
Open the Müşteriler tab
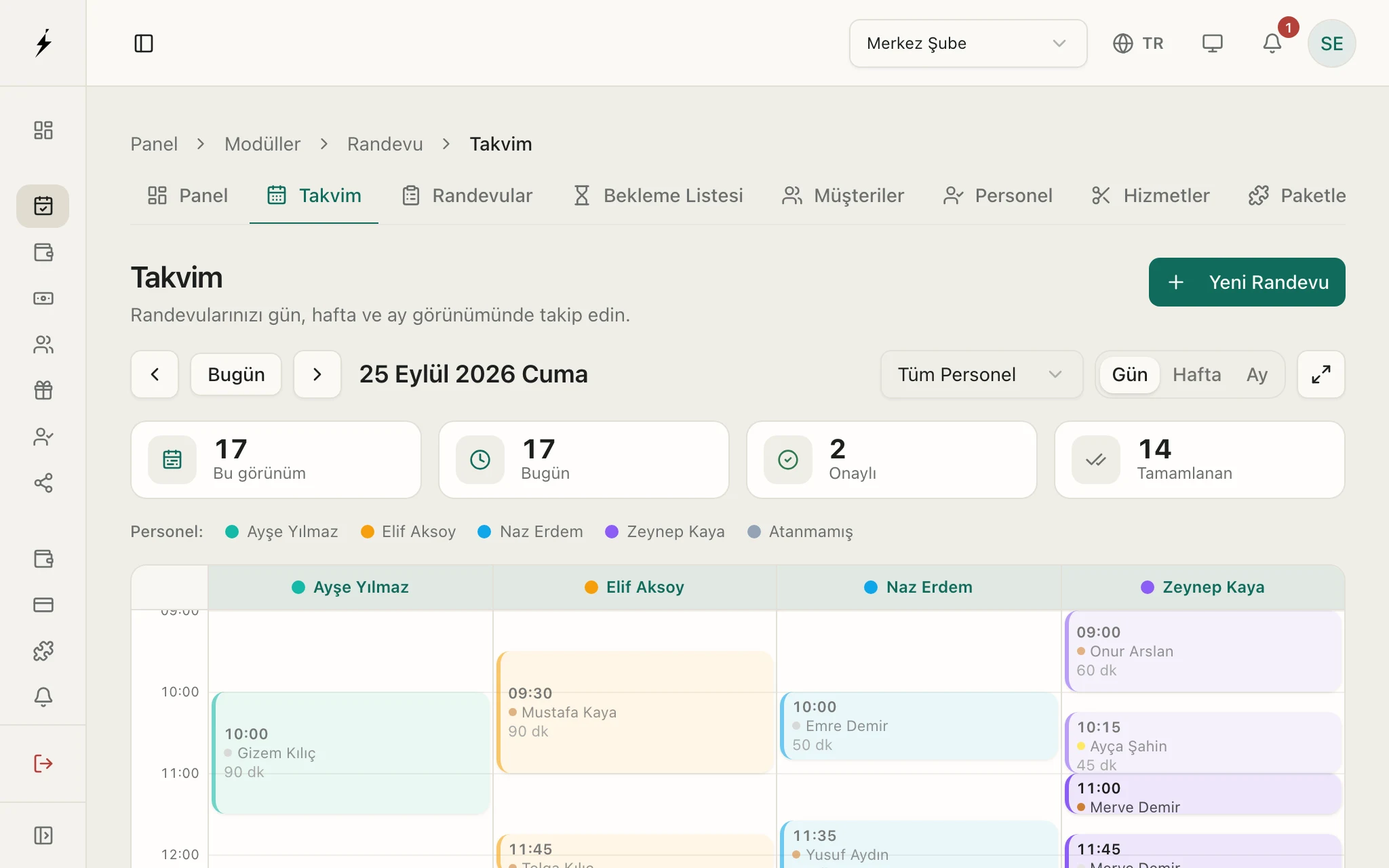[x=843, y=195]
